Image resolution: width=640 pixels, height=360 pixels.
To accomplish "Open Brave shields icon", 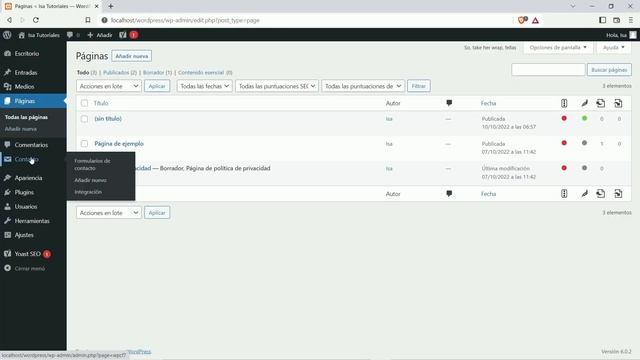I will coord(522,20).
